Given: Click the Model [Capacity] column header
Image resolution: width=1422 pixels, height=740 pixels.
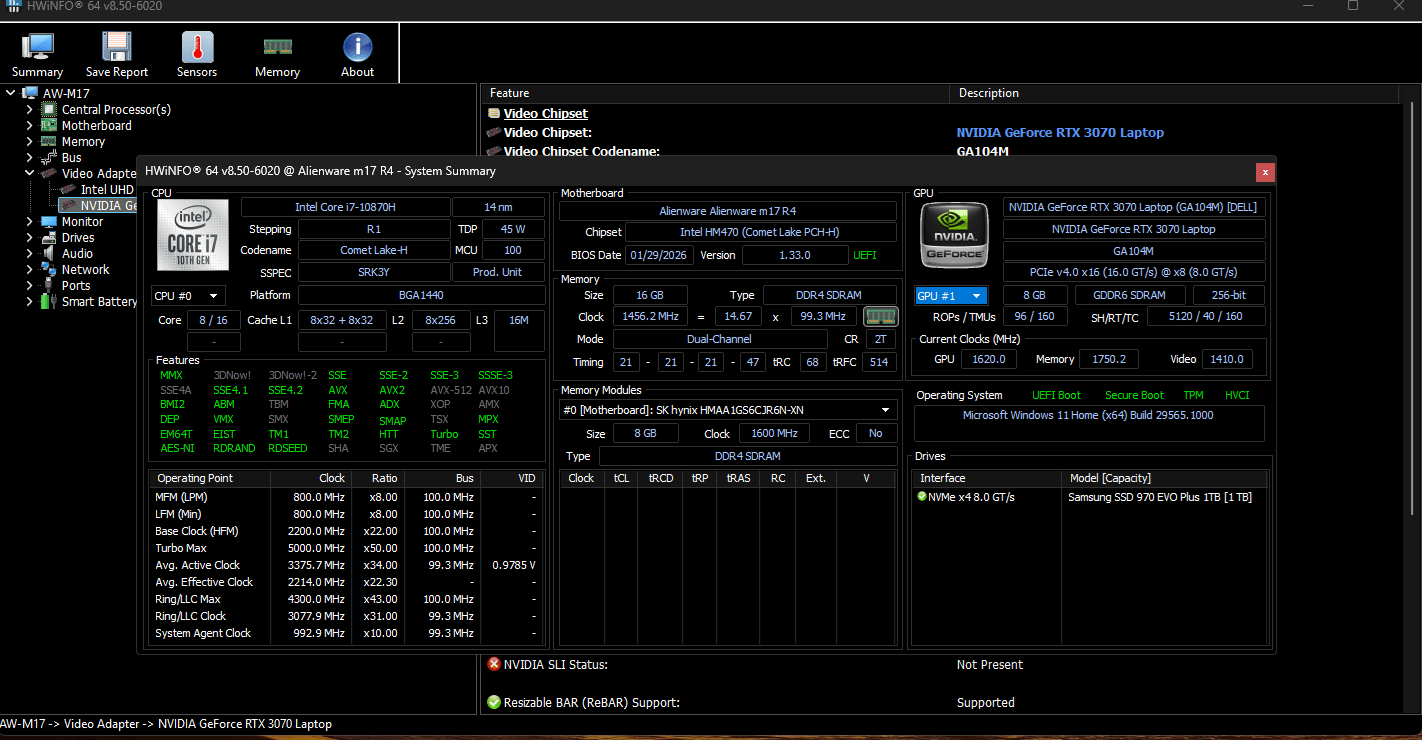Looking at the screenshot, I should click(x=1164, y=478).
